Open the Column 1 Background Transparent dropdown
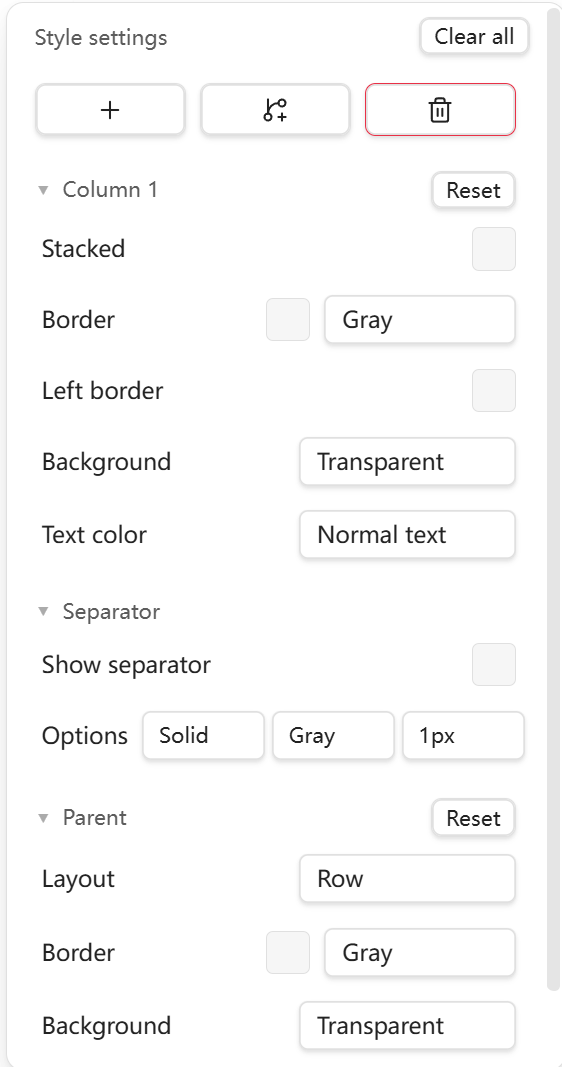 [x=408, y=461]
